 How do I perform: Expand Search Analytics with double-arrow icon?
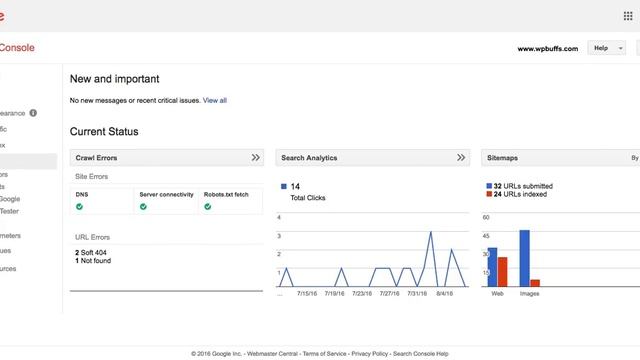click(461, 158)
